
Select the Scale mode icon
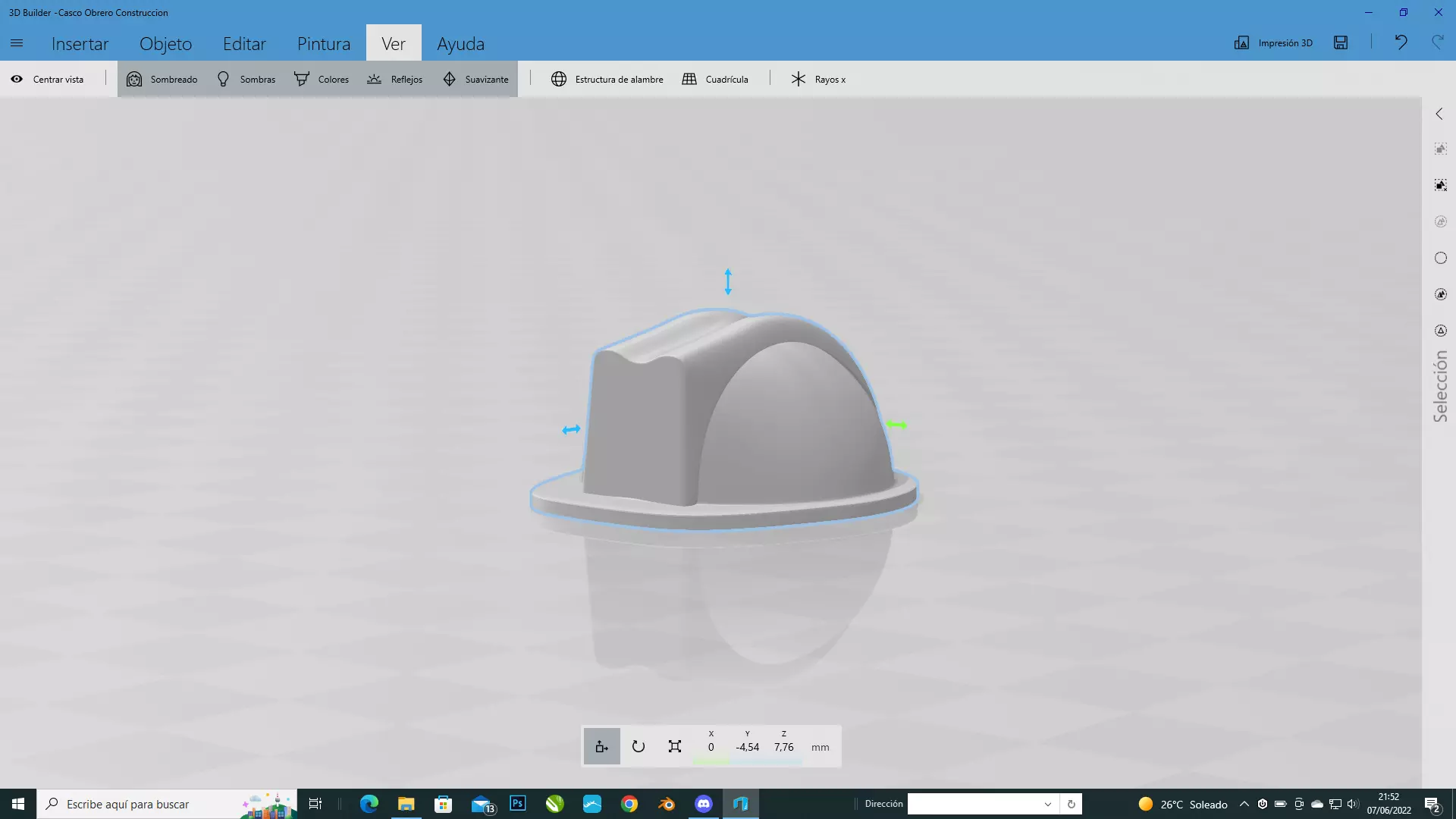674,746
